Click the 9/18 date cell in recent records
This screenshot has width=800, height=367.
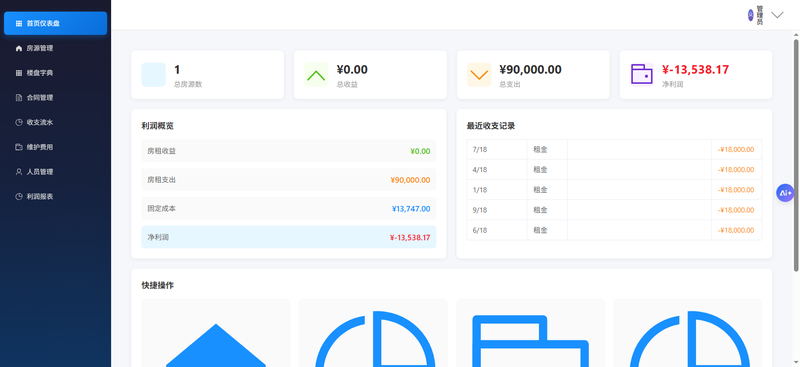(497, 210)
